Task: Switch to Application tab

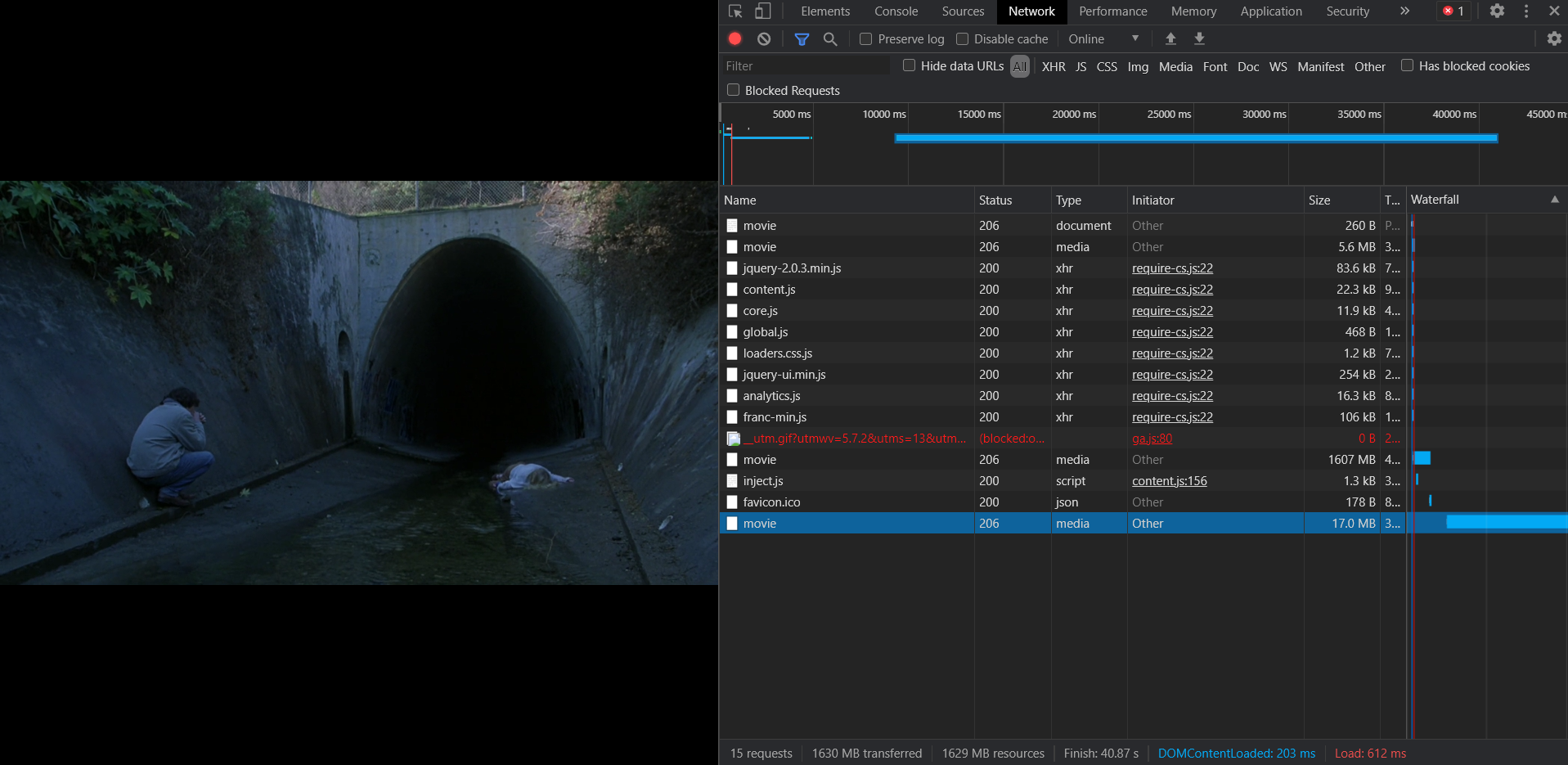Action: (1271, 11)
